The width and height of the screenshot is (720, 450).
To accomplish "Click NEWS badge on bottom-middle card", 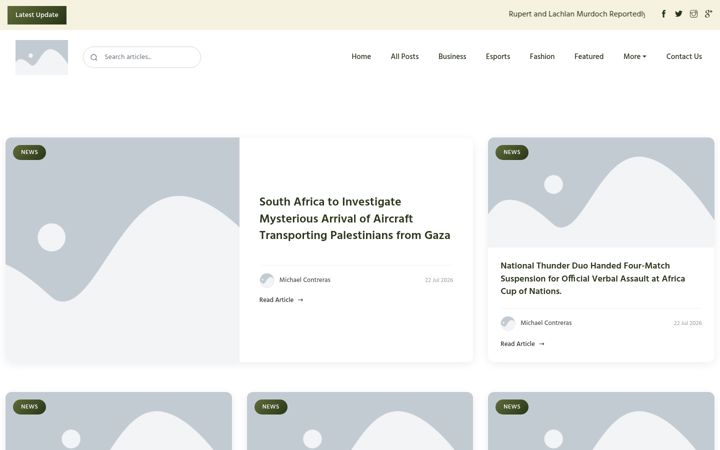I will (x=270, y=406).
